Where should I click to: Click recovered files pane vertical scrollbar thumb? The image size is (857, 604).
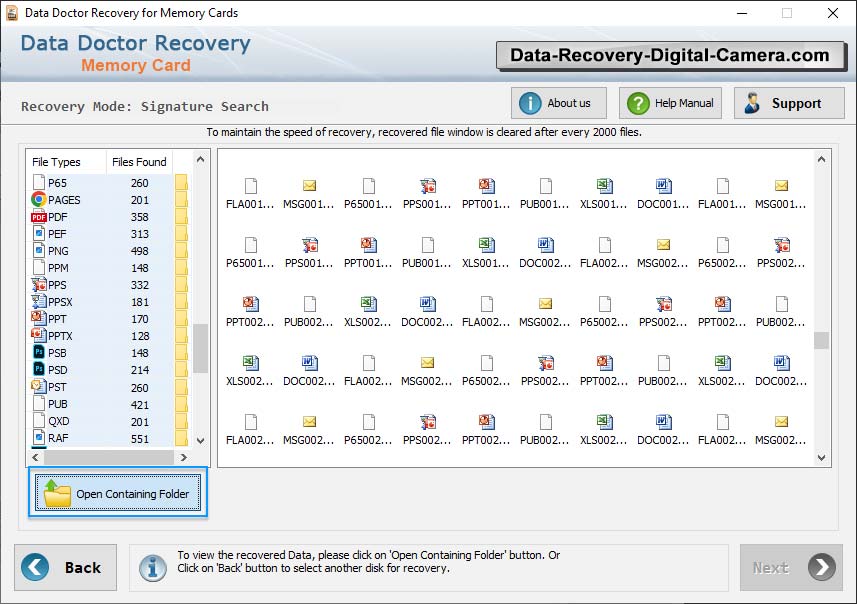pyautogui.click(x=821, y=340)
